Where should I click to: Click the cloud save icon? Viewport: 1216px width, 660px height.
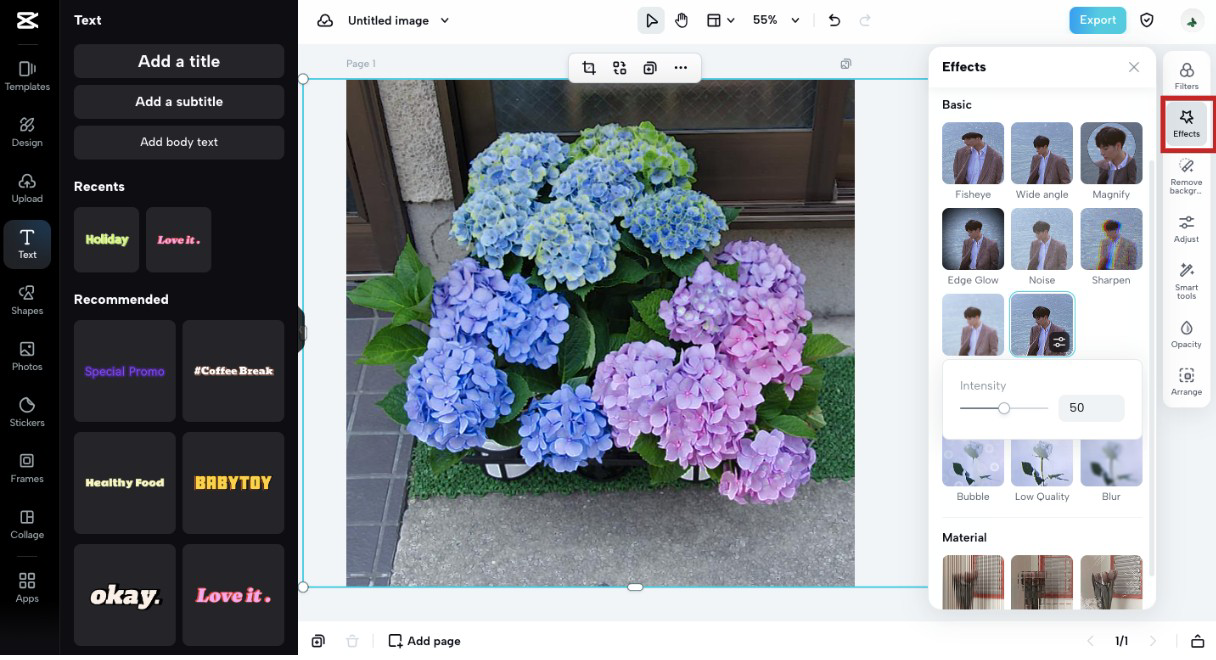325,20
